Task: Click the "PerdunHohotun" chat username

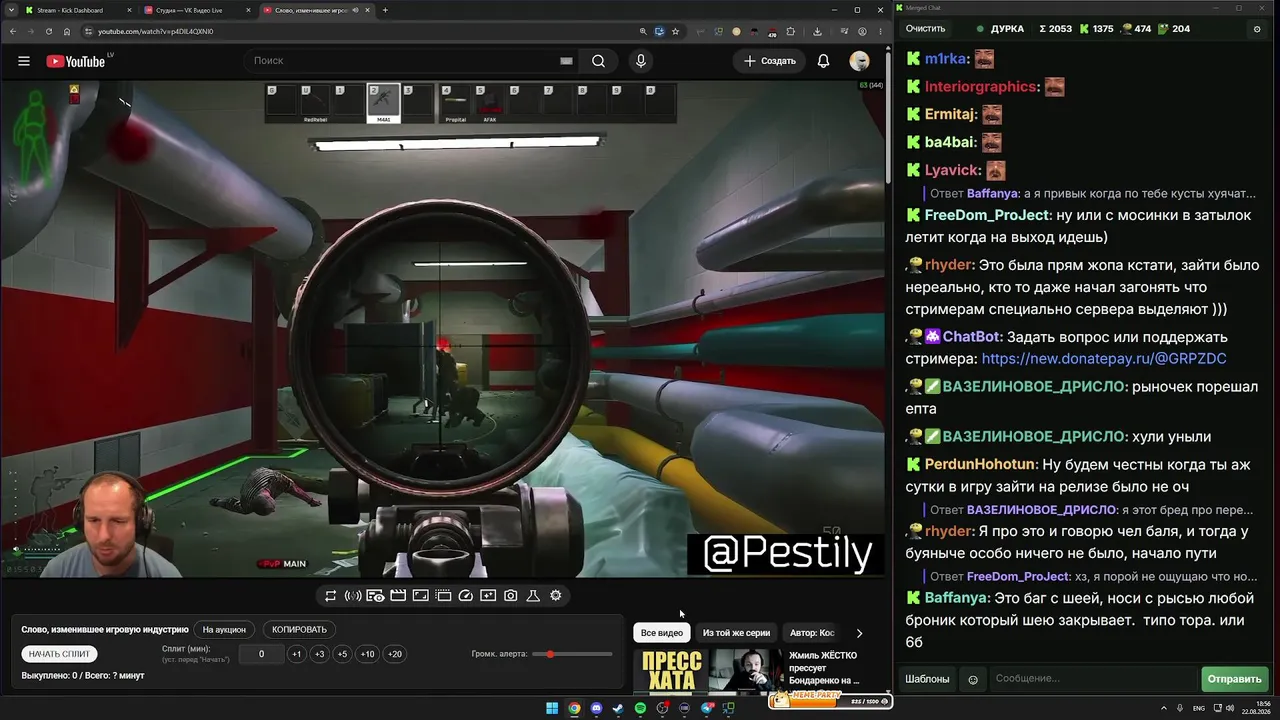Action: tap(980, 465)
